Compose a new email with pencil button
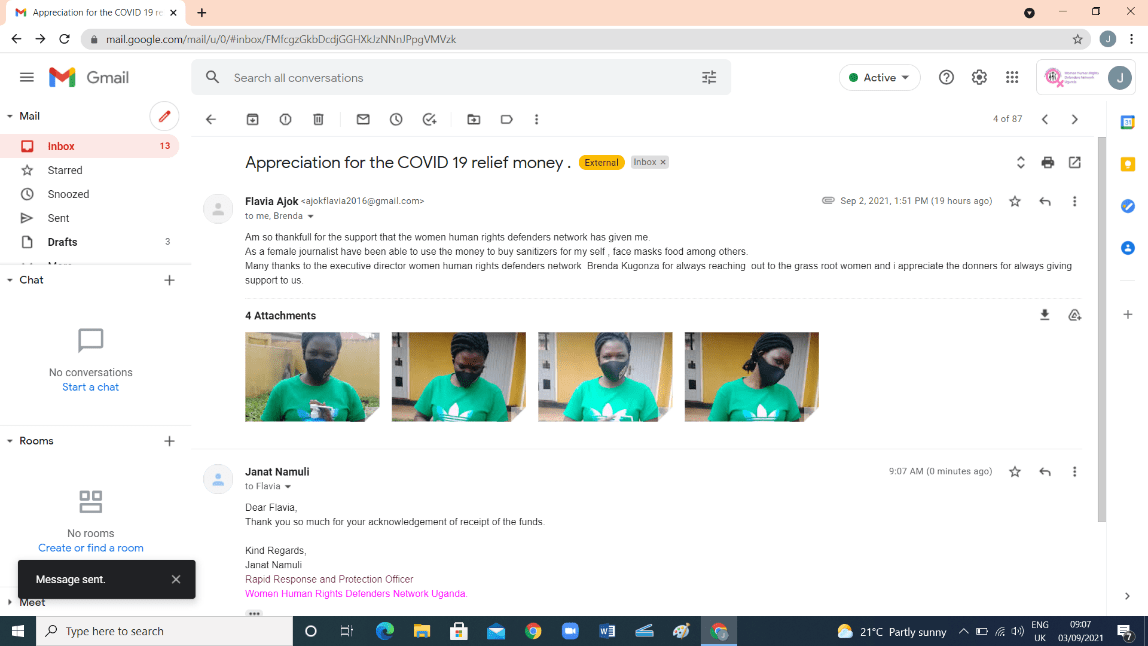1148x646 pixels. point(165,116)
